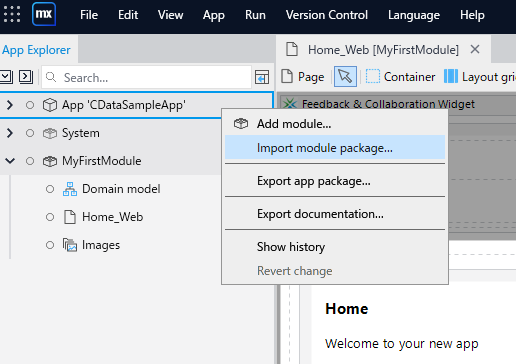Expand the App 'CDataSampleApp' node
This screenshot has width=516, height=364.
click(x=10, y=105)
